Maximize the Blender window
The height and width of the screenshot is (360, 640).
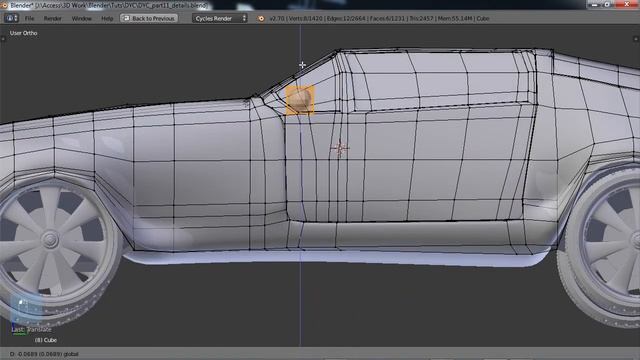click(608, 4)
